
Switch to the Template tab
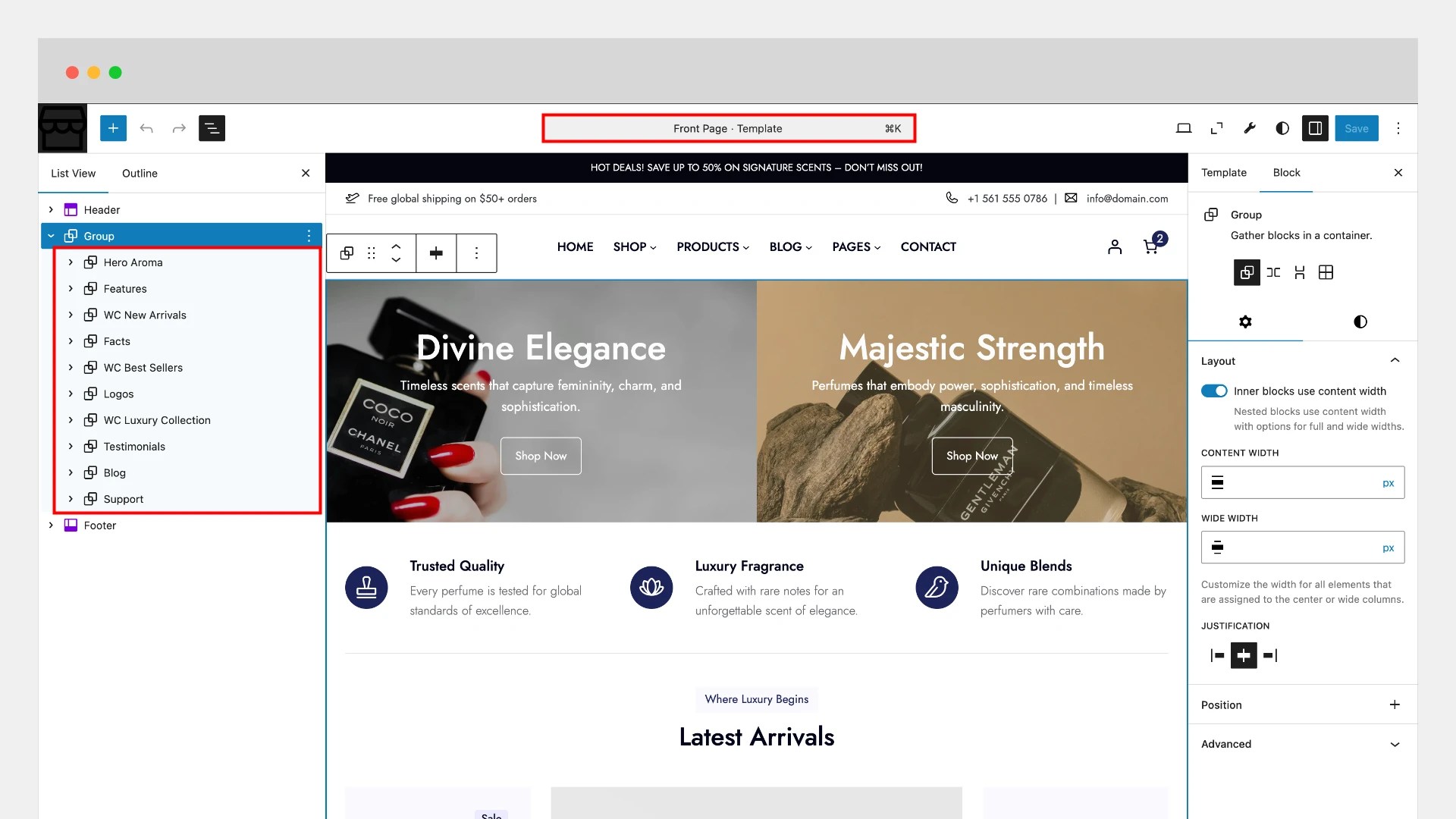tap(1223, 172)
